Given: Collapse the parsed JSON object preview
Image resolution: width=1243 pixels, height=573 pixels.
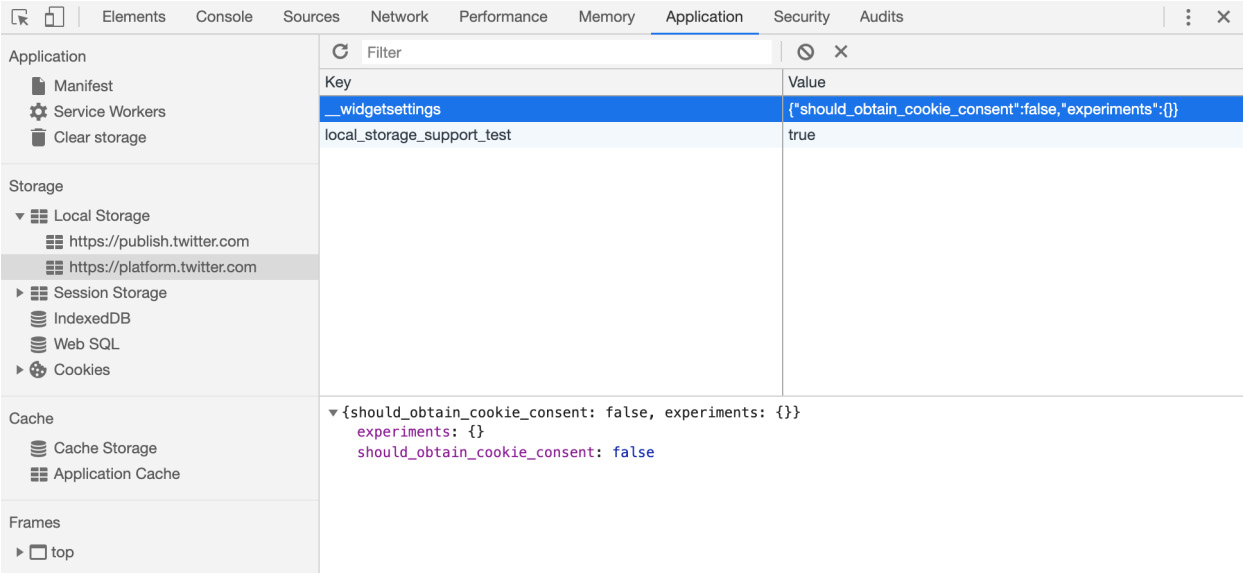Looking at the screenshot, I should 333,412.
